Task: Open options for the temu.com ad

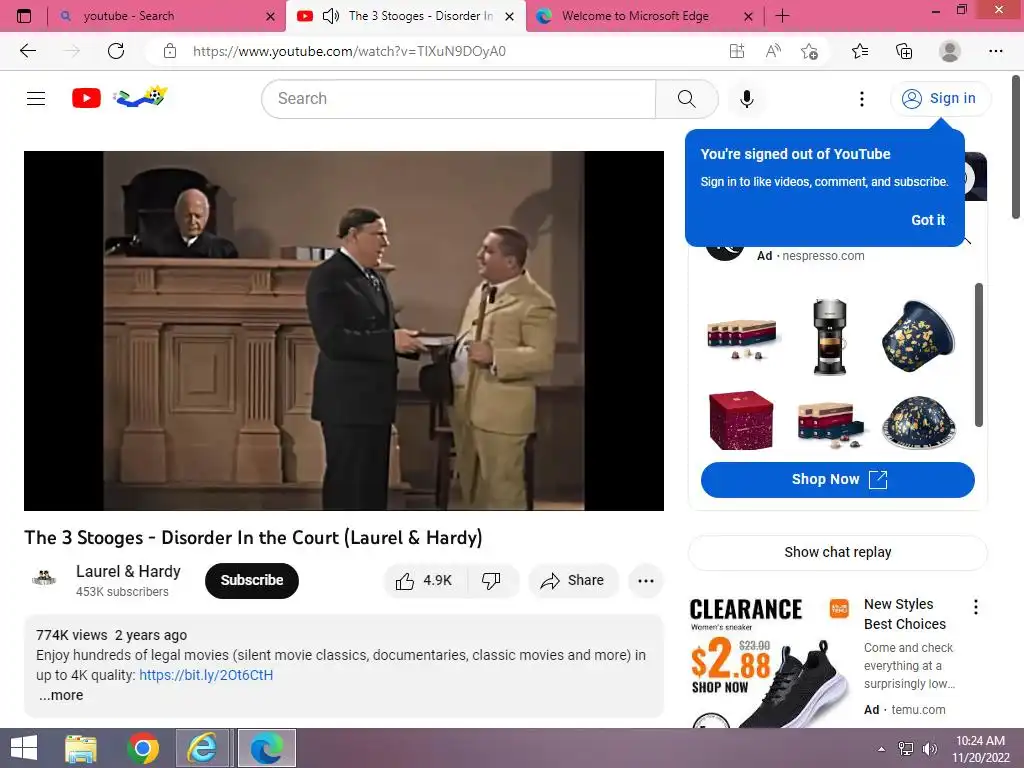Action: pos(976,607)
